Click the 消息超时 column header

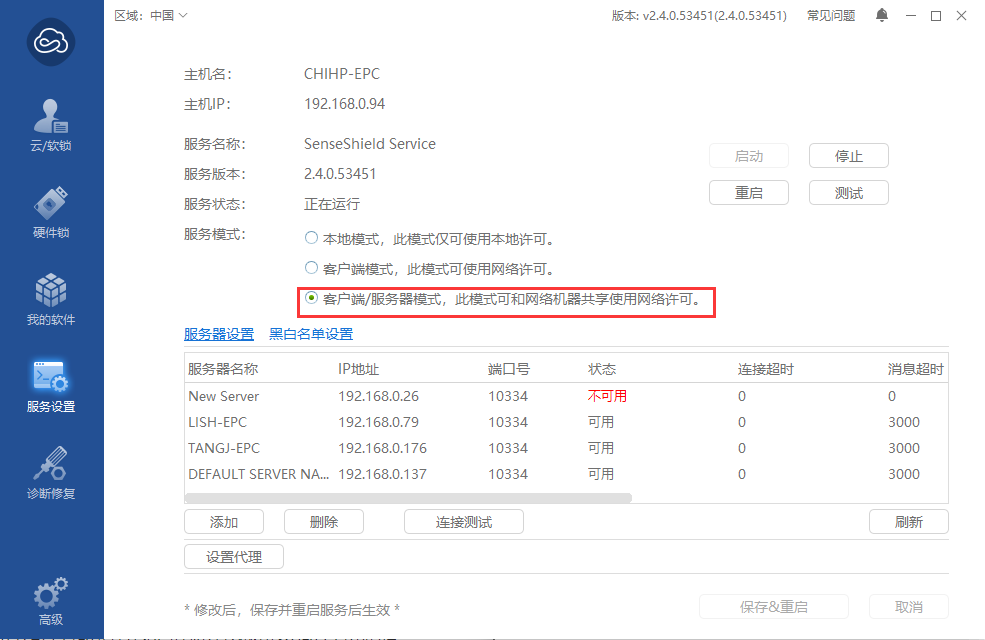point(916,369)
